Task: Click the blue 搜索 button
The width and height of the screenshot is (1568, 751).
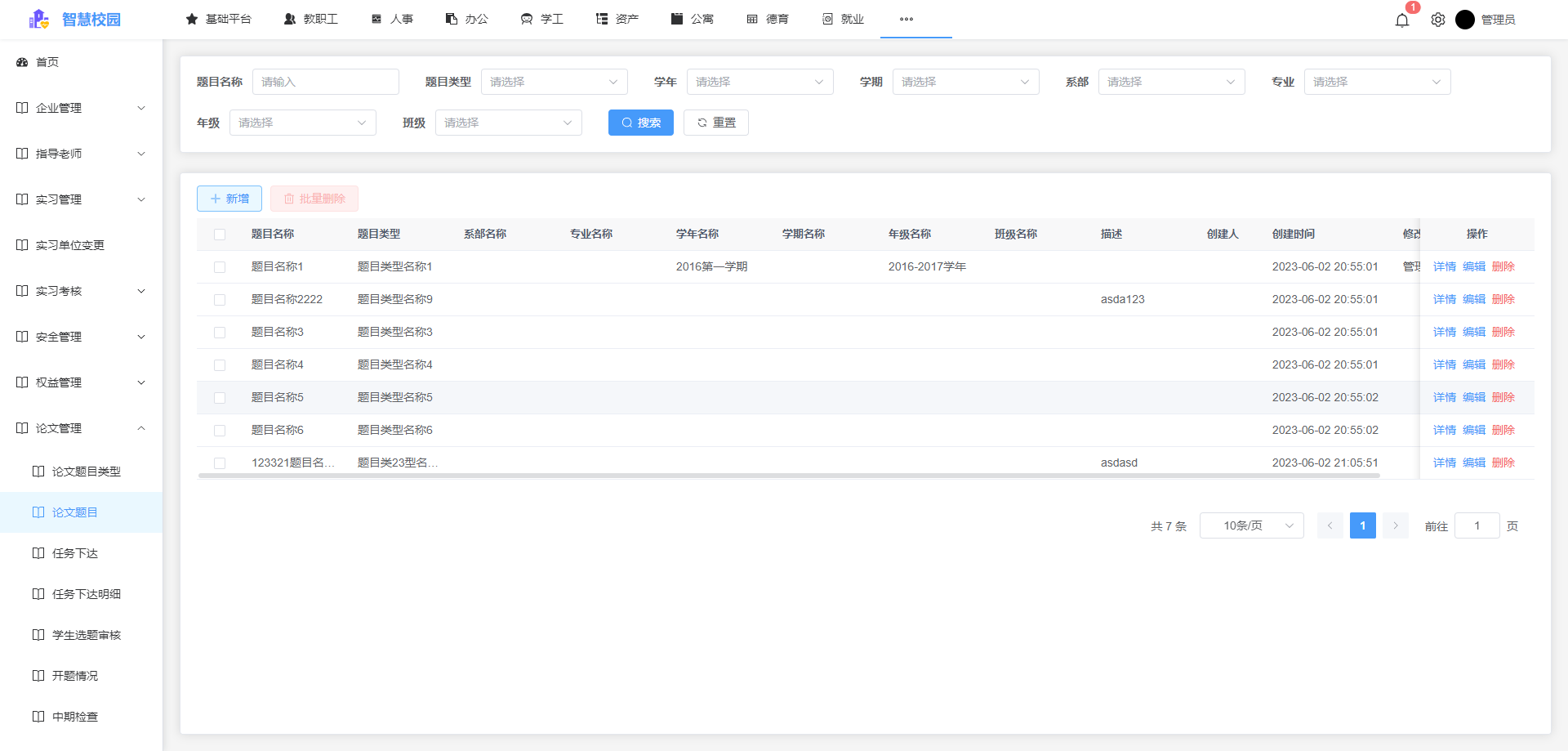Action: click(x=640, y=123)
